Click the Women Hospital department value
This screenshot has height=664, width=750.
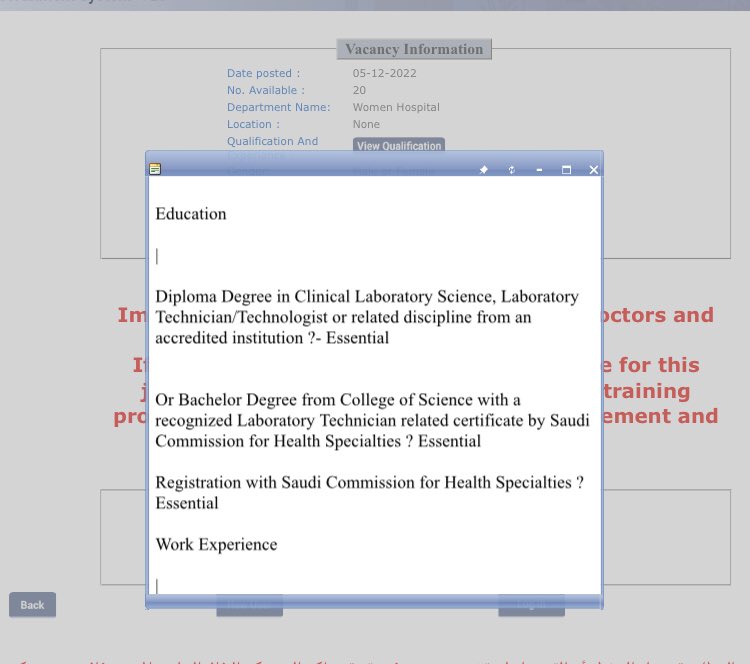coord(396,107)
